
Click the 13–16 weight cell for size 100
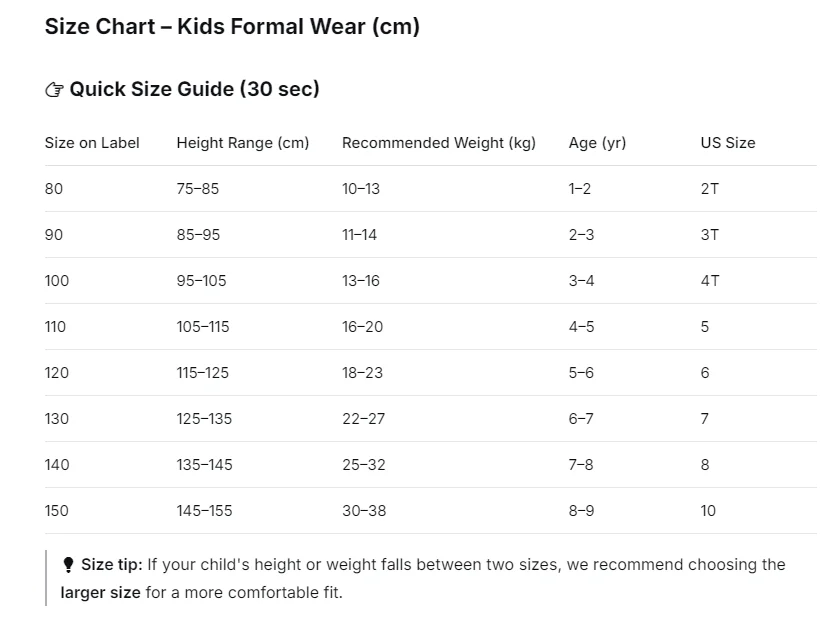pyautogui.click(x=361, y=281)
